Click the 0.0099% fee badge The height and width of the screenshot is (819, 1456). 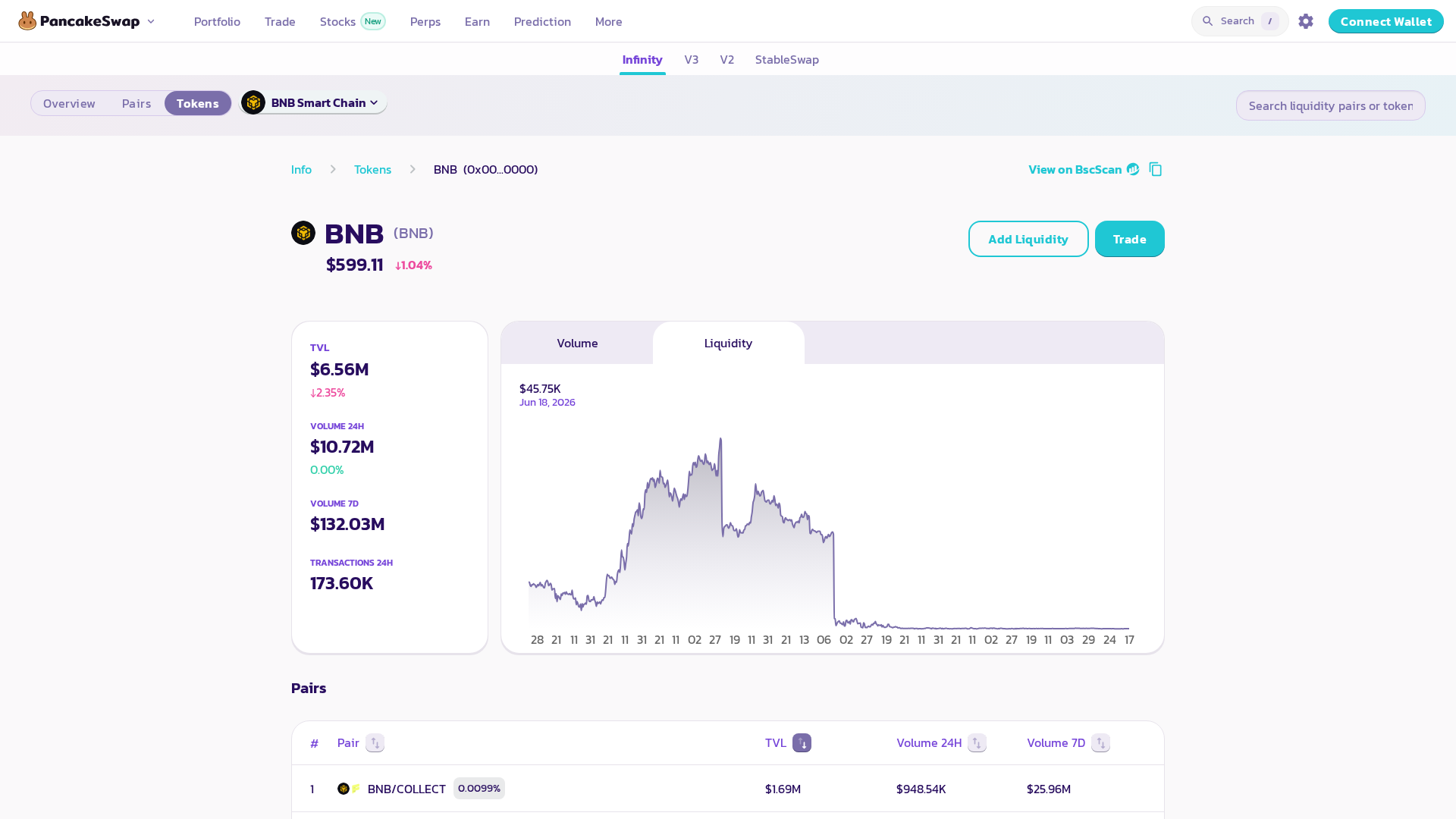(x=479, y=789)
